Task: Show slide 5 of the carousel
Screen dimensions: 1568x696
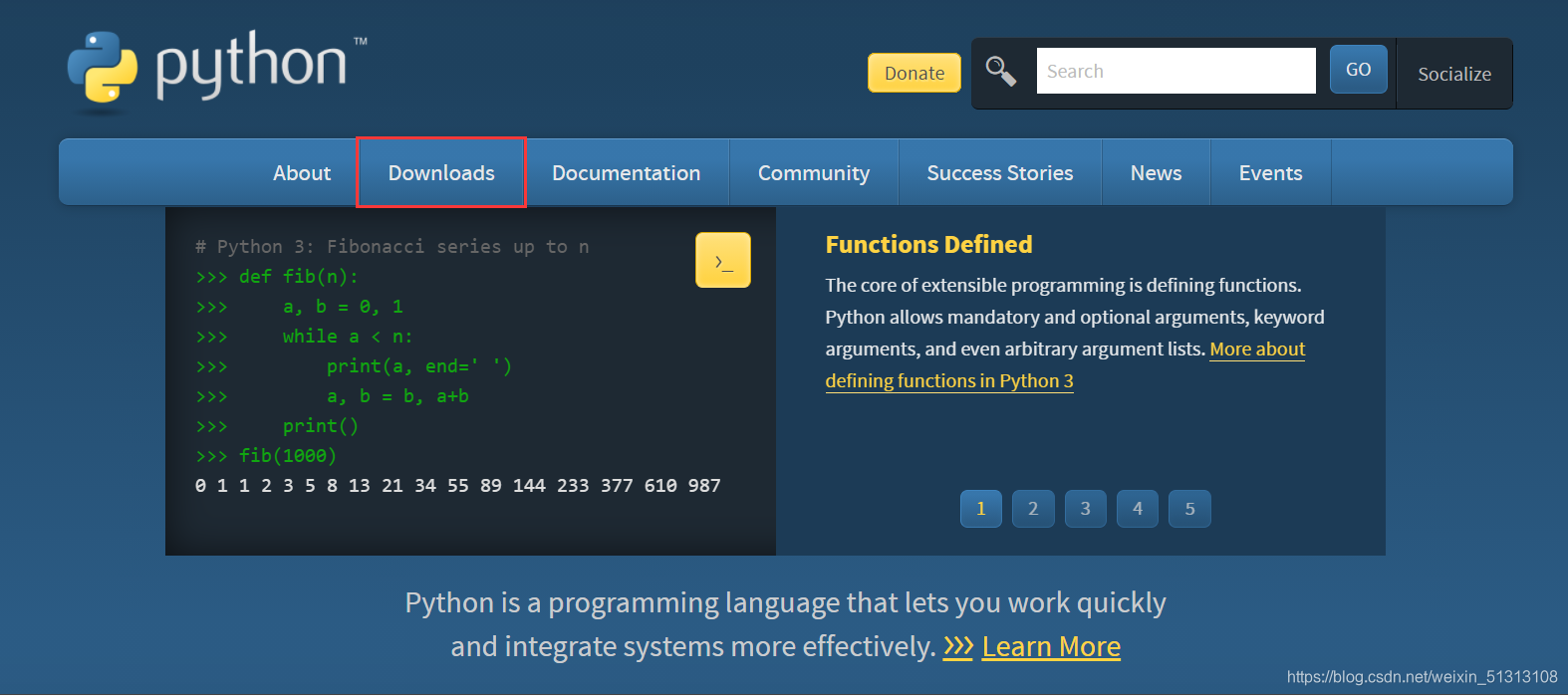Action: (x=1189, y=509)
